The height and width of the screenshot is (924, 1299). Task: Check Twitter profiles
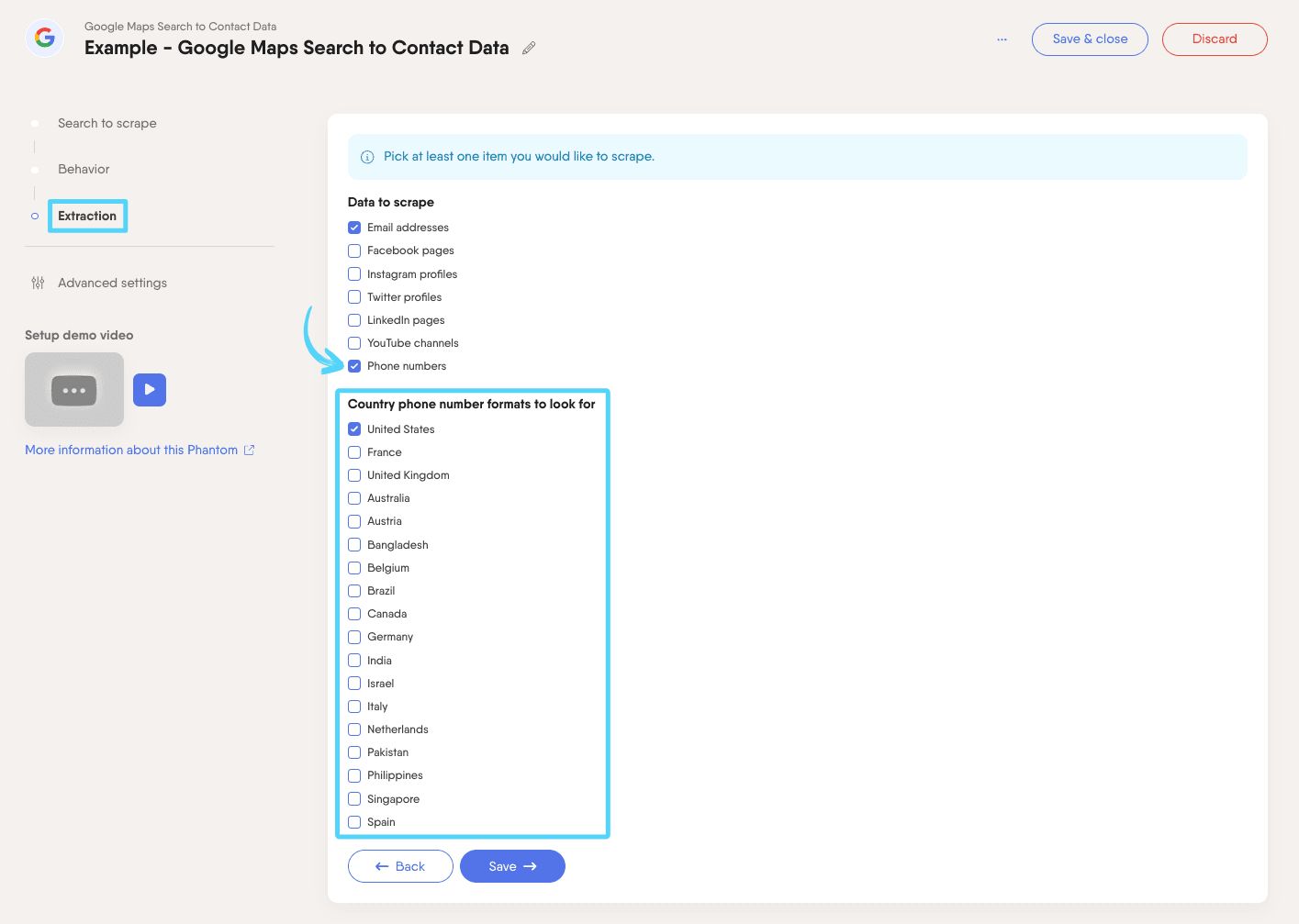point(354,297)
